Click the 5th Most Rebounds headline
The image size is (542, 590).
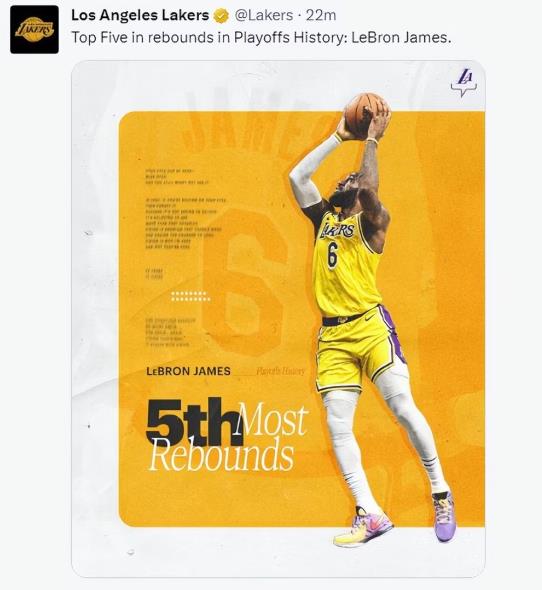pos(227,435)
